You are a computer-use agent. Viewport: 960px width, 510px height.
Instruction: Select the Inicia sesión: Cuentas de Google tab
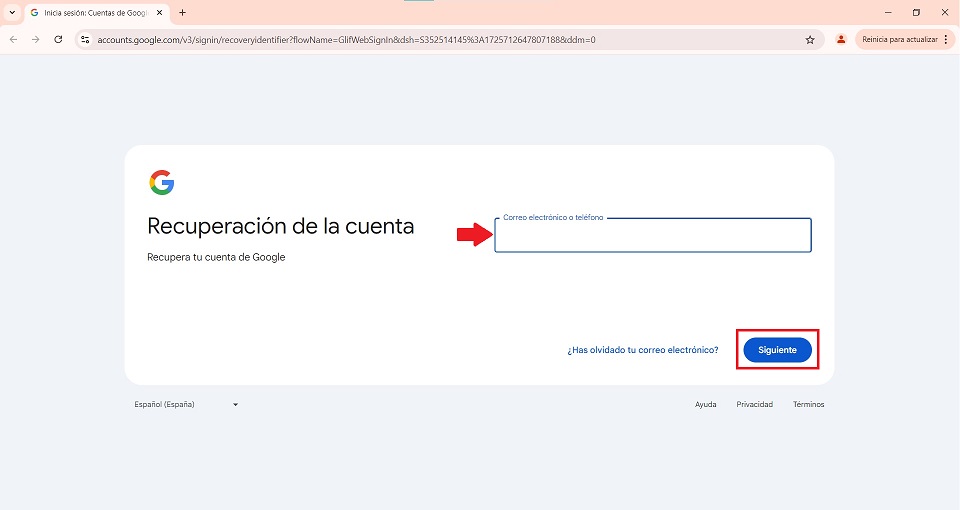click(97, 13)
